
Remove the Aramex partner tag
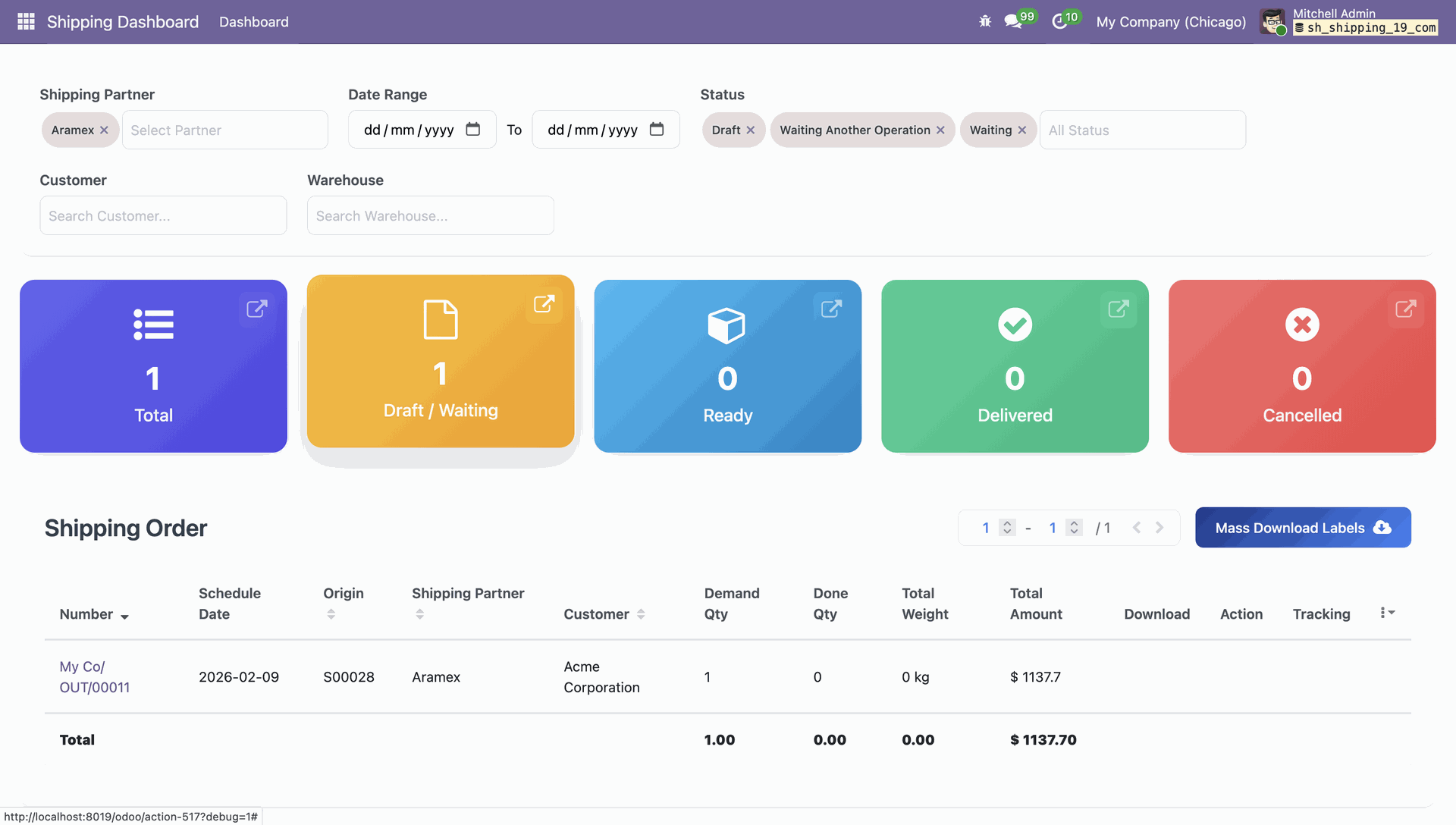[x=104, y=130]
